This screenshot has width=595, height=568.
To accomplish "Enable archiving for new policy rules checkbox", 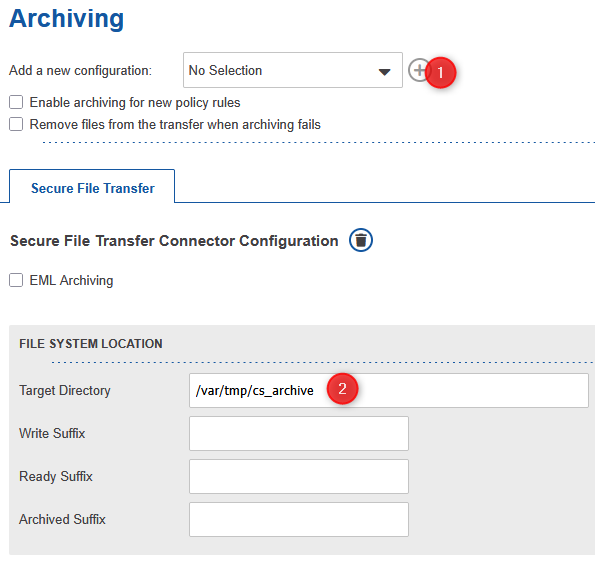I will [x=16, y=102].
